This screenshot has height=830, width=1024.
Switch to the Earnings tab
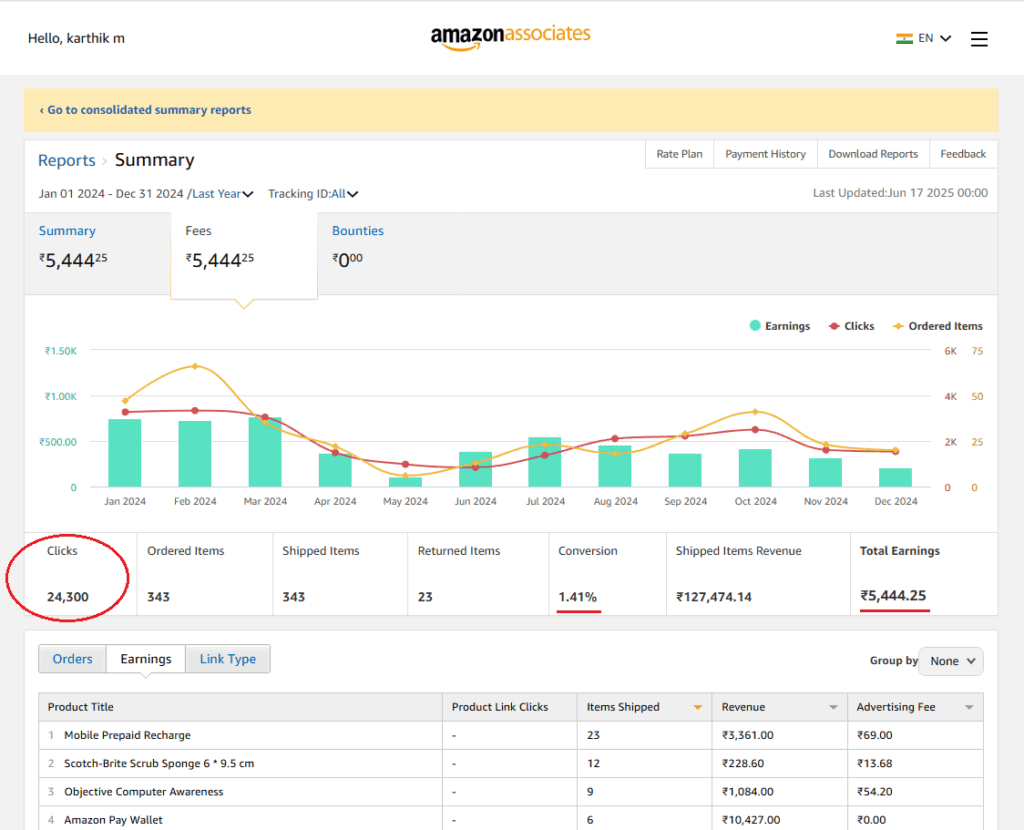tap(146, 659)
